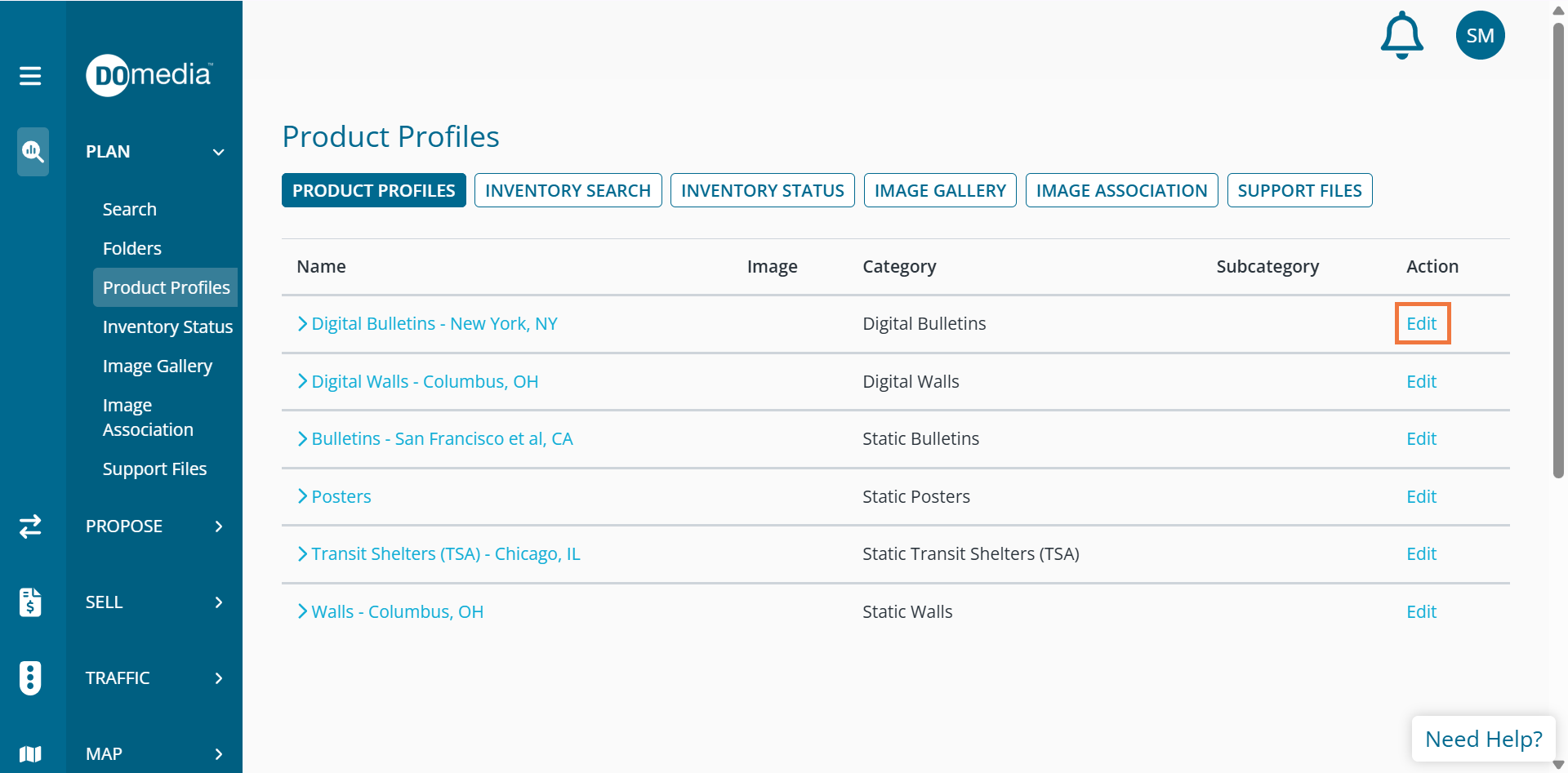The height and width of the screenshot is (773, 1568).
Task: Switch to the INVENTORY SEARCH tab
Action: tap(568, 190)
